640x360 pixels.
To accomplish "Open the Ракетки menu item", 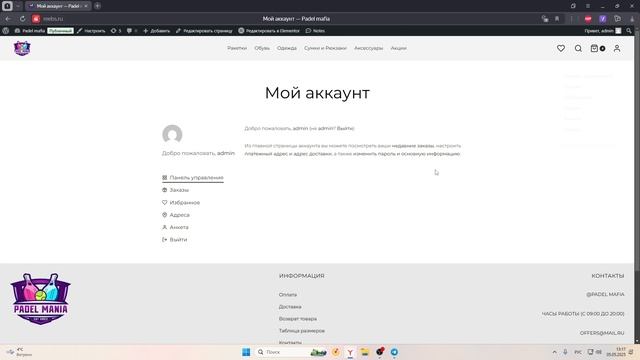I will (237, 48).
